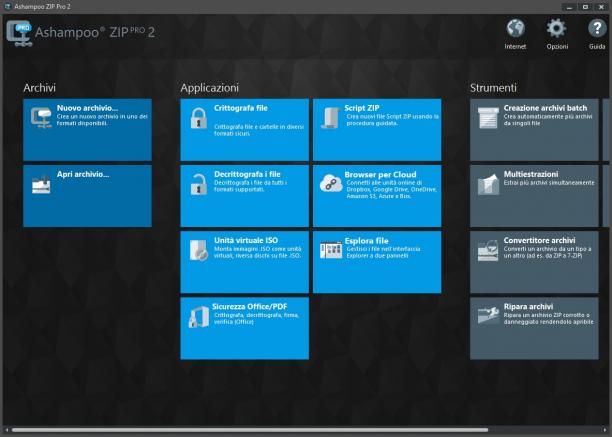The width and height of the screenshot is (612, 437).
Task: Click description 'Estrai più archivi simultaneamente'
Action: (549, 183)
